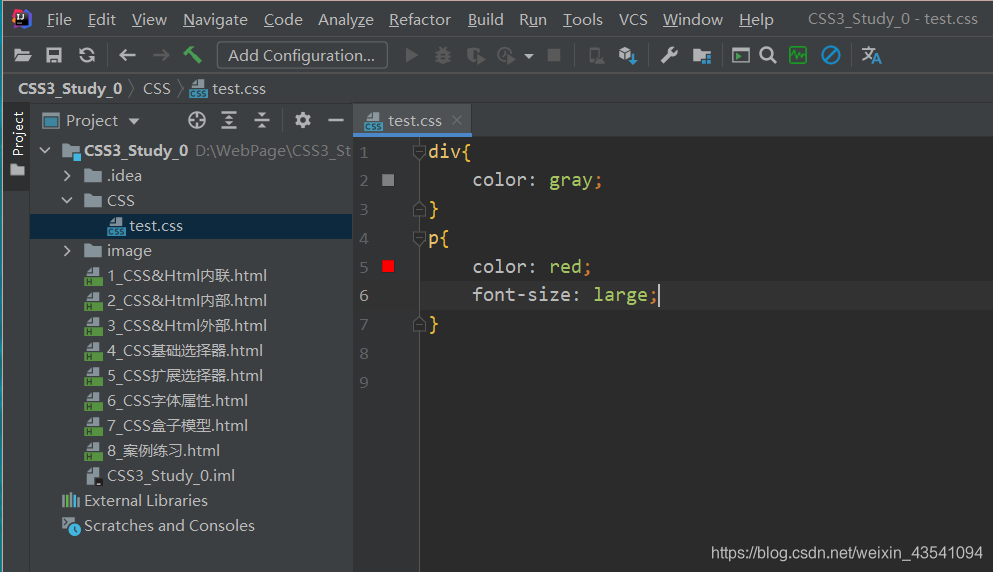Toggle the Project side tool window

(18, 143)
